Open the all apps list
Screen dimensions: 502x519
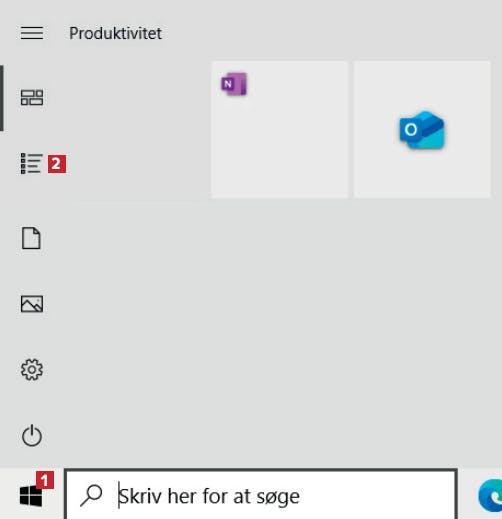(32, 163)
